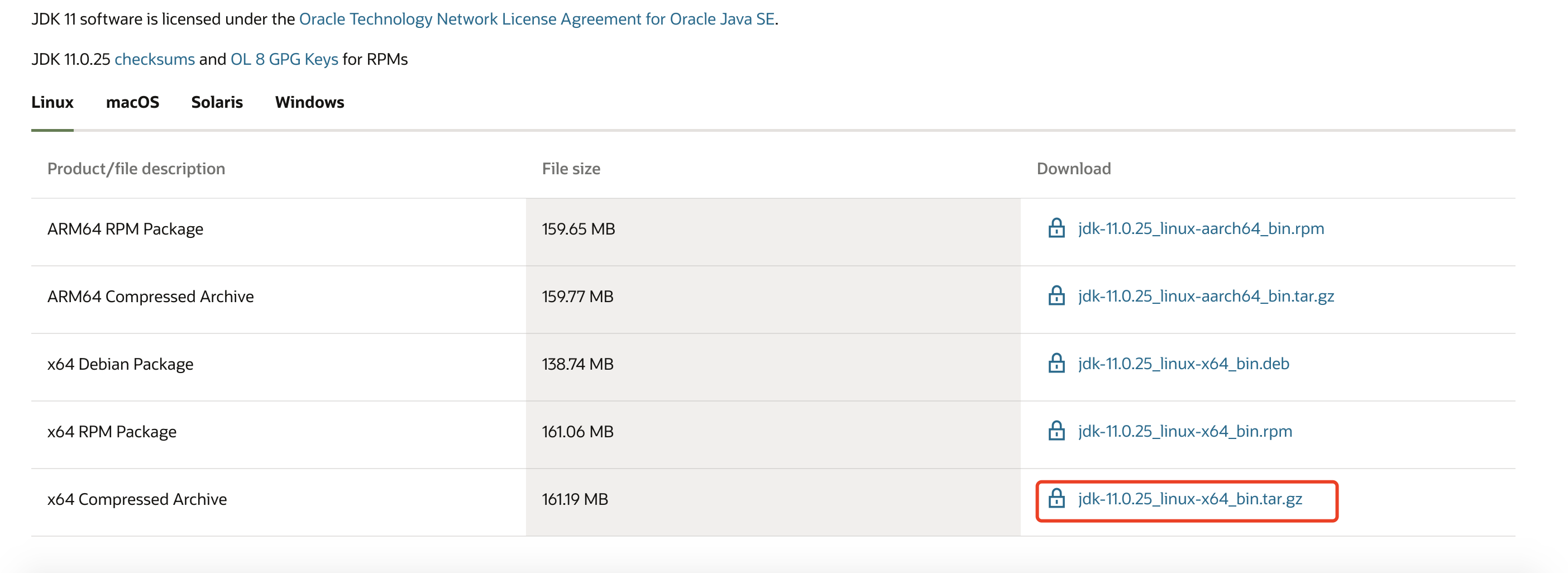Click lock icon beside jdk-11.0.25_linux-aarch64_bin.tar.gz
The width and height of the screenshot is (1568, 573).
pyautogui.click(x=1056, y=296)
